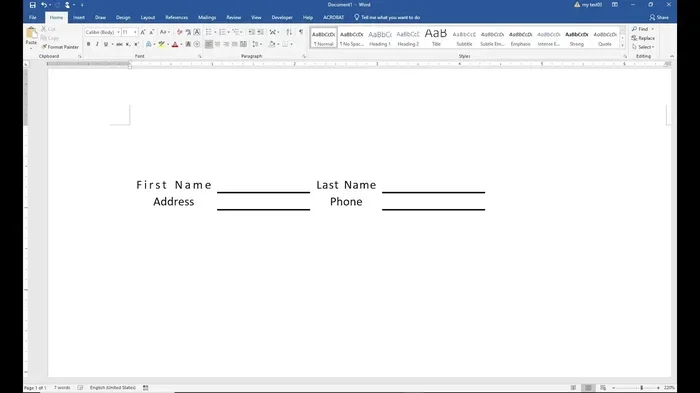
Task: Apply Title style
Action: click(436, 38)
